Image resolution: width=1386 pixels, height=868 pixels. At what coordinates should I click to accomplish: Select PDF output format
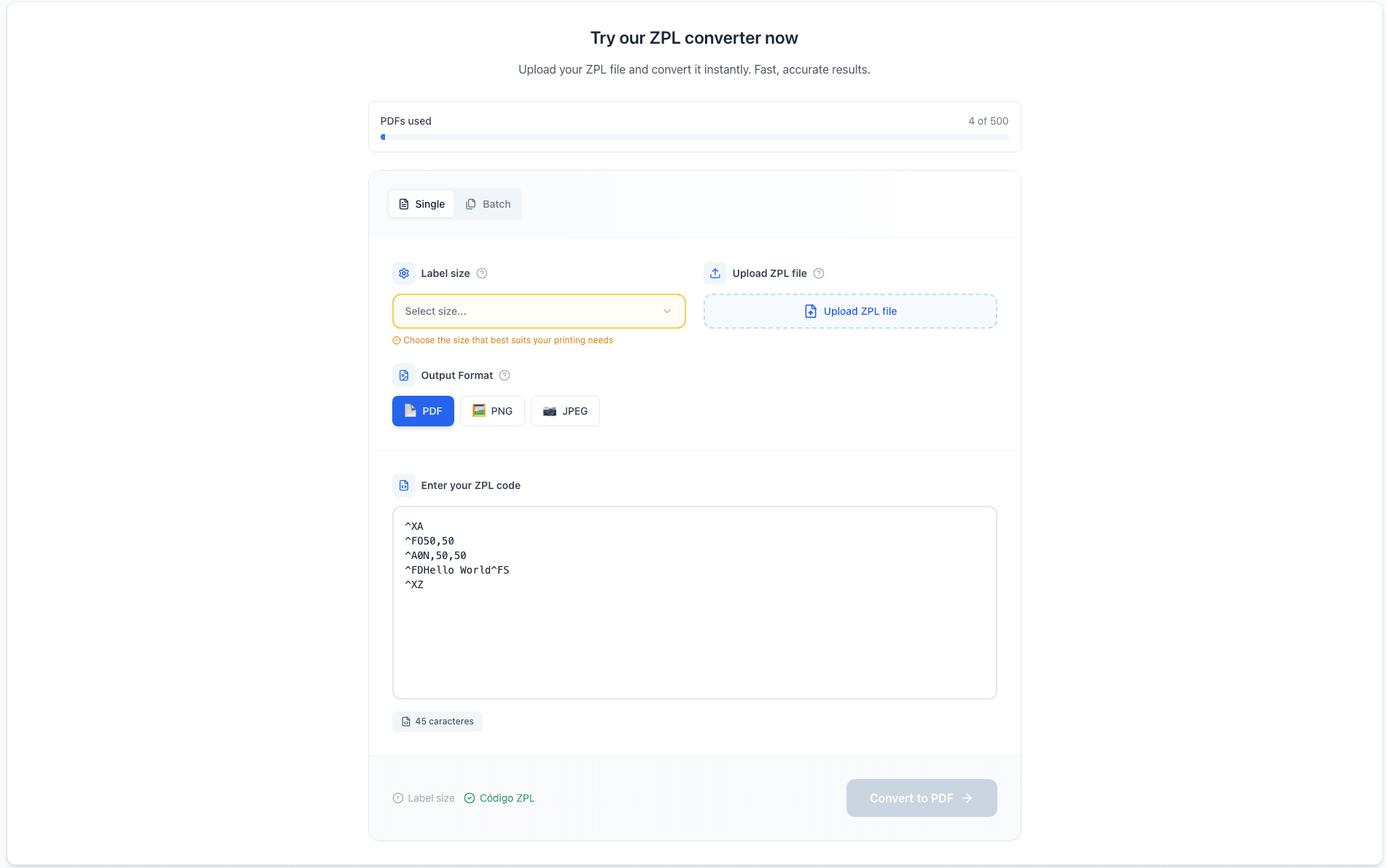[423, 411]
